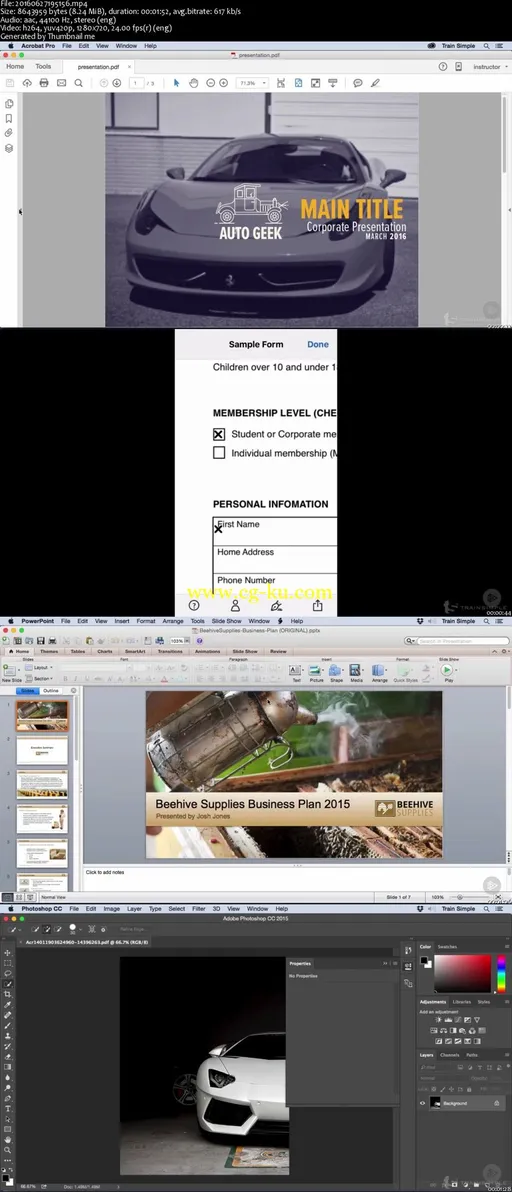
Task: Choose the arrow Selection tool in Acrobat
Action: pyautogui.click(x=176, y=83)
